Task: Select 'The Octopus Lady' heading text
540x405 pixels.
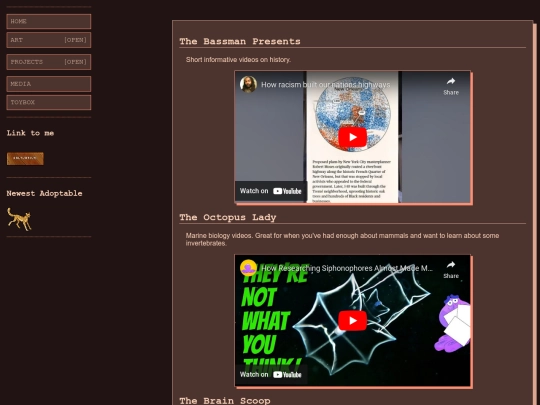Action: tap(228, 218)
